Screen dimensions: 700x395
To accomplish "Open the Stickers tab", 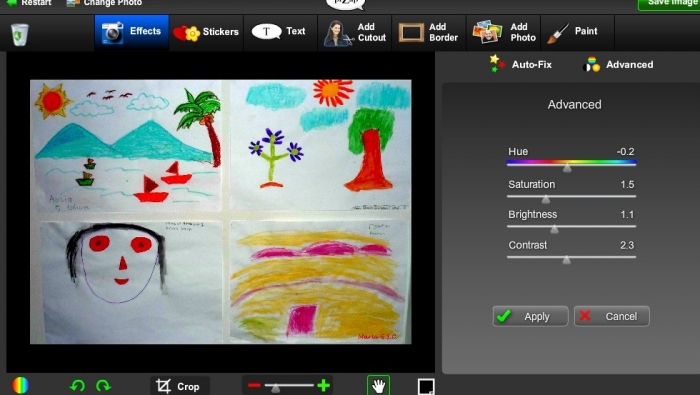I will pos(206,32).
